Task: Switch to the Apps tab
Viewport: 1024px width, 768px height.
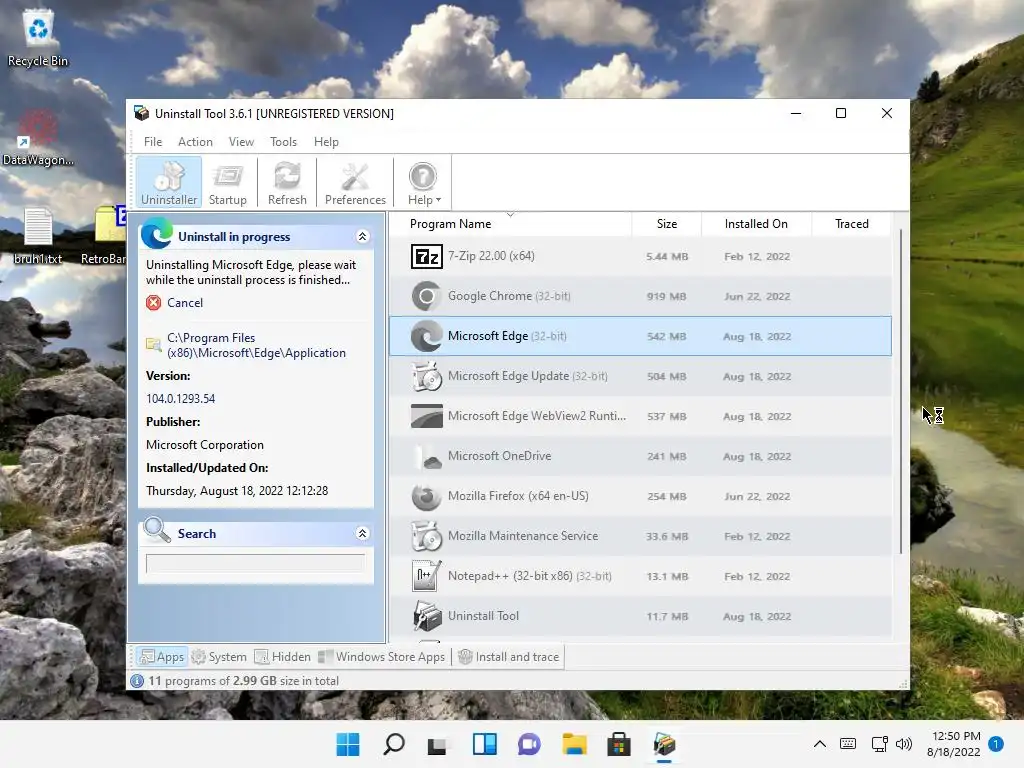Action: [162, 656]
